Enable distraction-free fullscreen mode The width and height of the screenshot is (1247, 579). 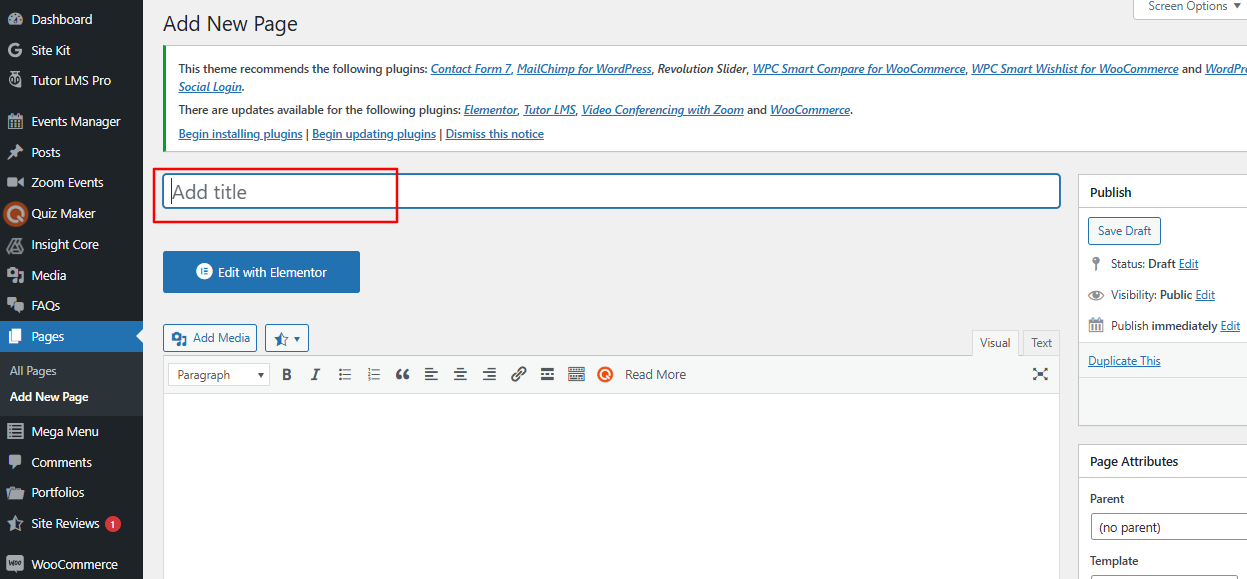[1040, 374]
